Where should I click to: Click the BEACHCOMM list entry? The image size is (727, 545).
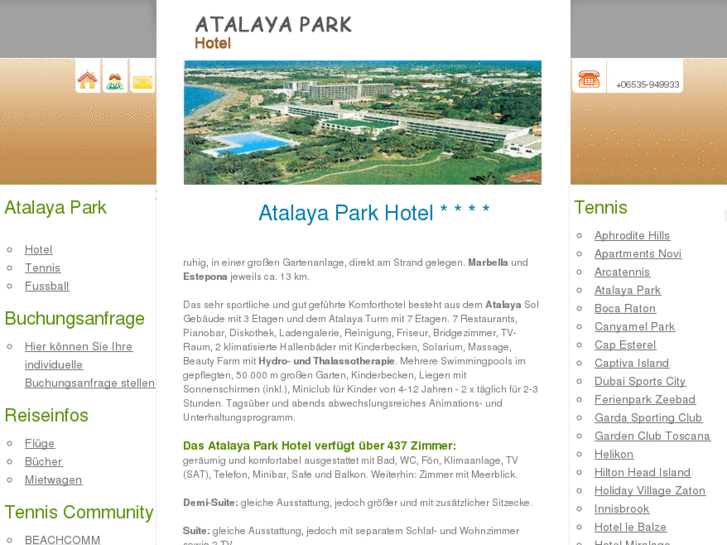(x=63, y=540)
